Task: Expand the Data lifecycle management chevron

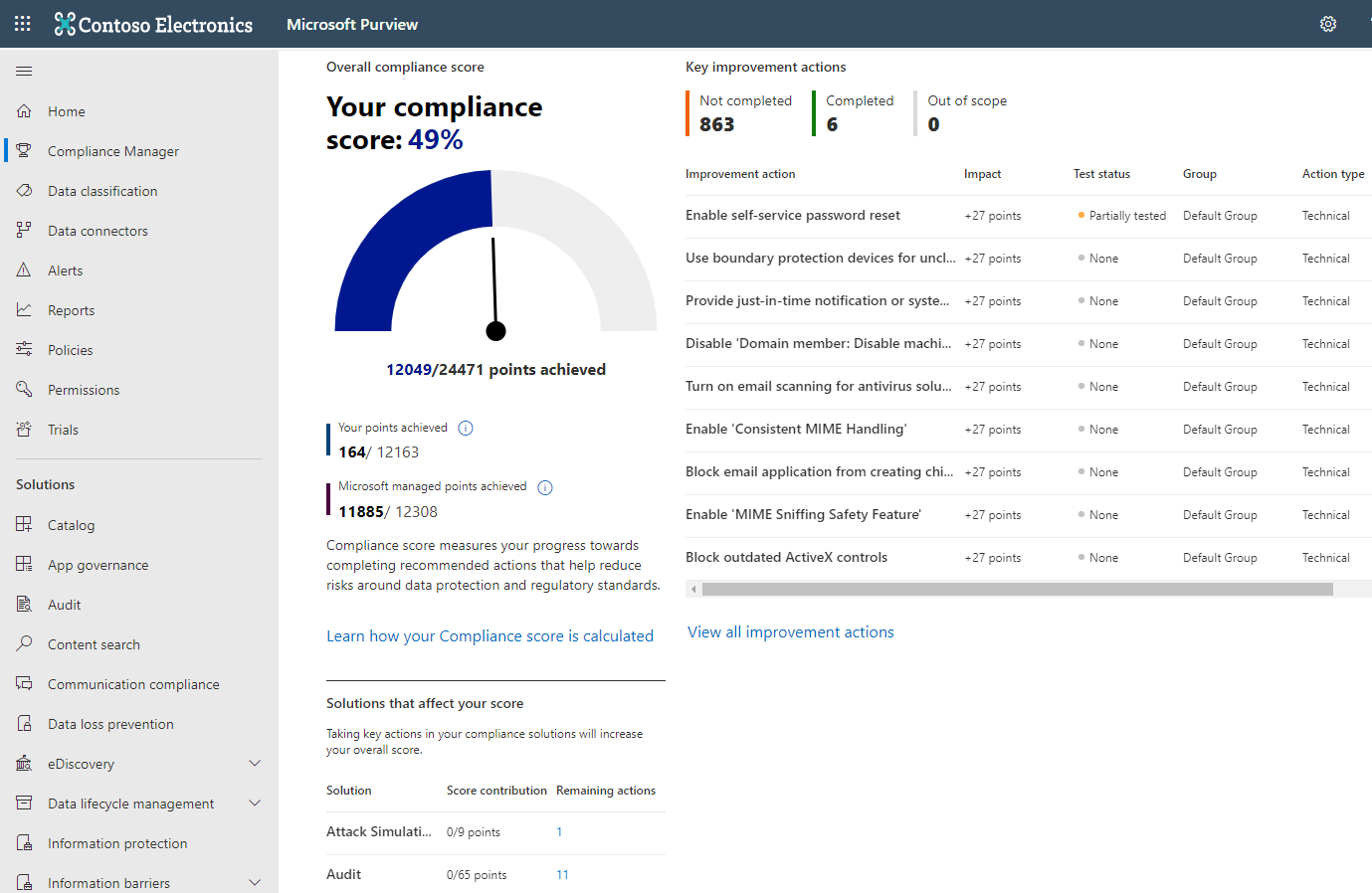Action: pos(255,804)
